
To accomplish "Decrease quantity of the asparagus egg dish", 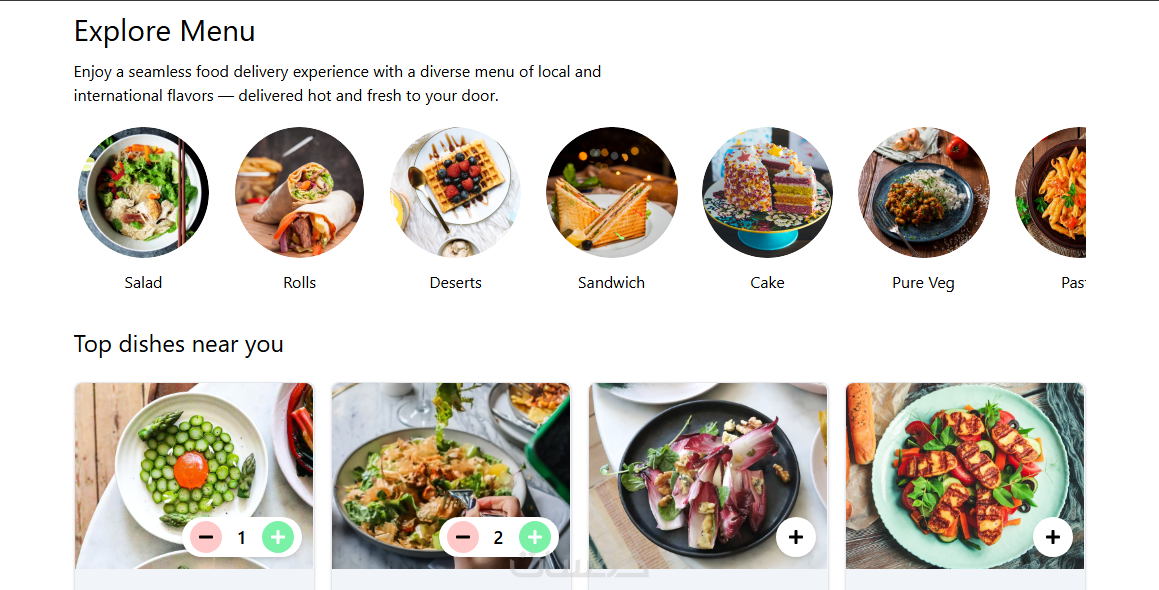I will 206,538.
